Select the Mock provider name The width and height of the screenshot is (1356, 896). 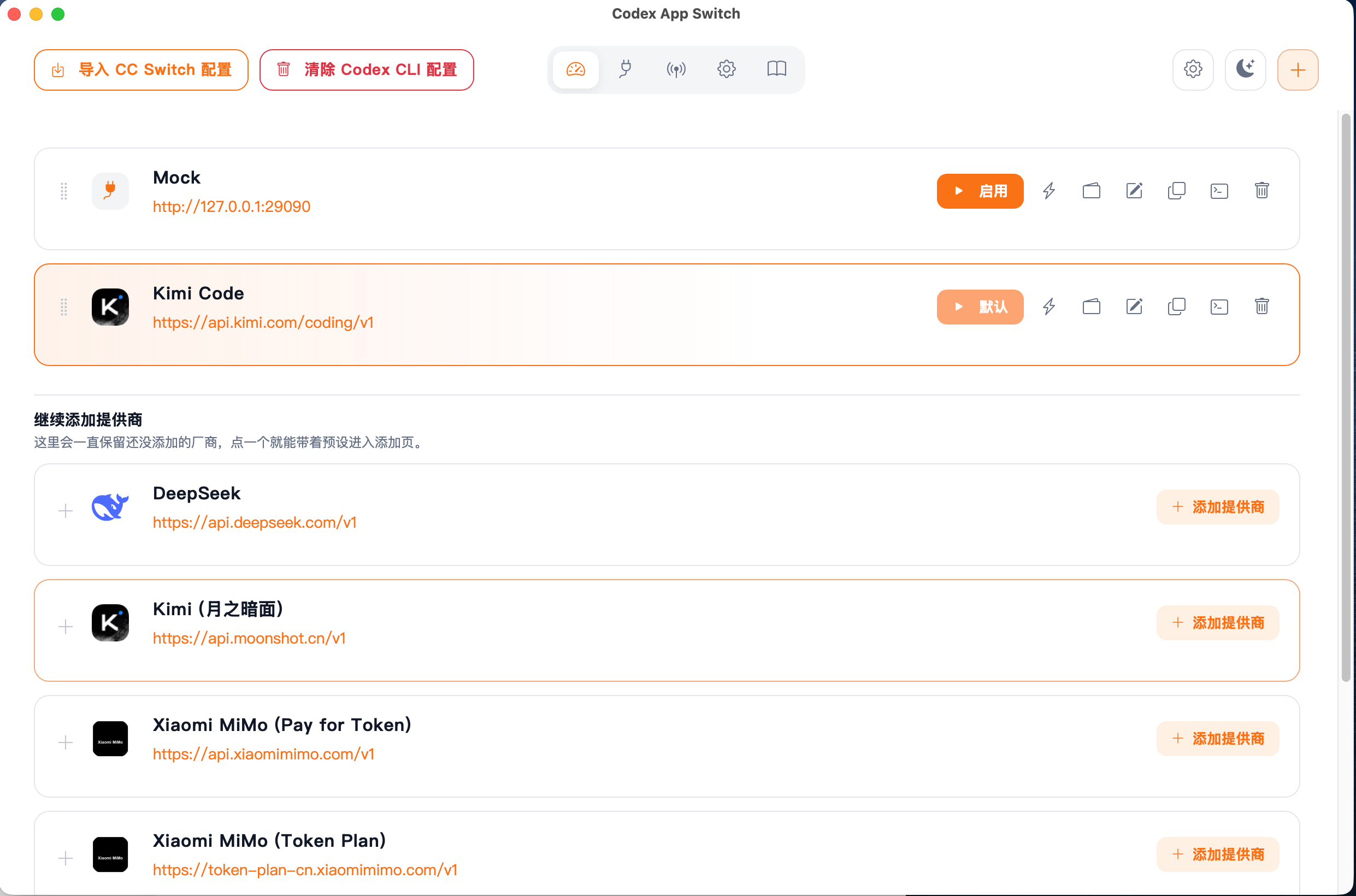(x=176, y=178)
